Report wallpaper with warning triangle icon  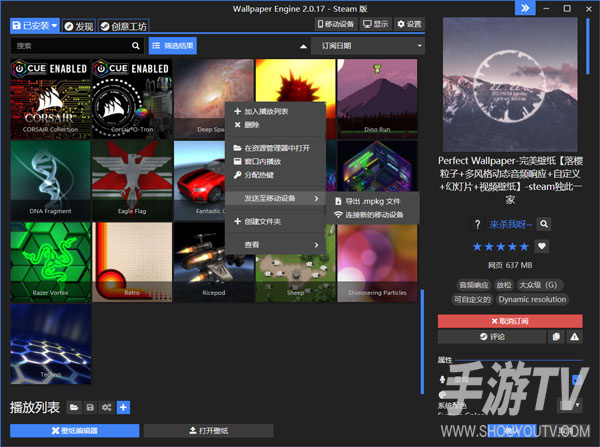click(x=575, y=337)
